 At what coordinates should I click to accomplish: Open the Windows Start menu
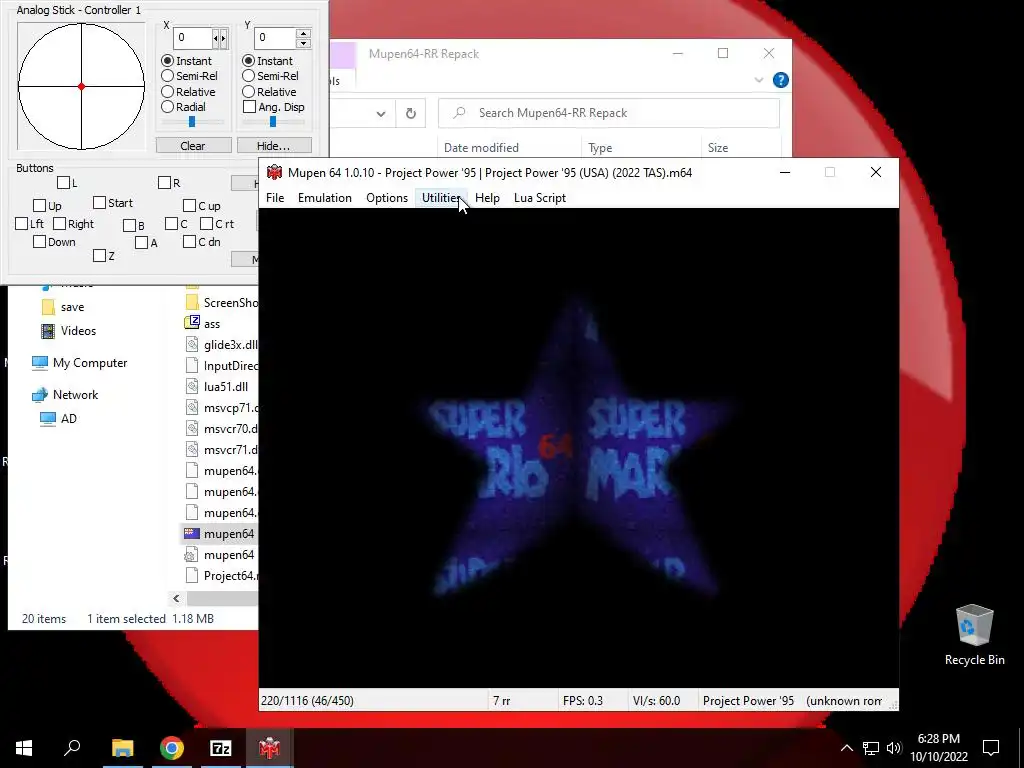(24, 748)
